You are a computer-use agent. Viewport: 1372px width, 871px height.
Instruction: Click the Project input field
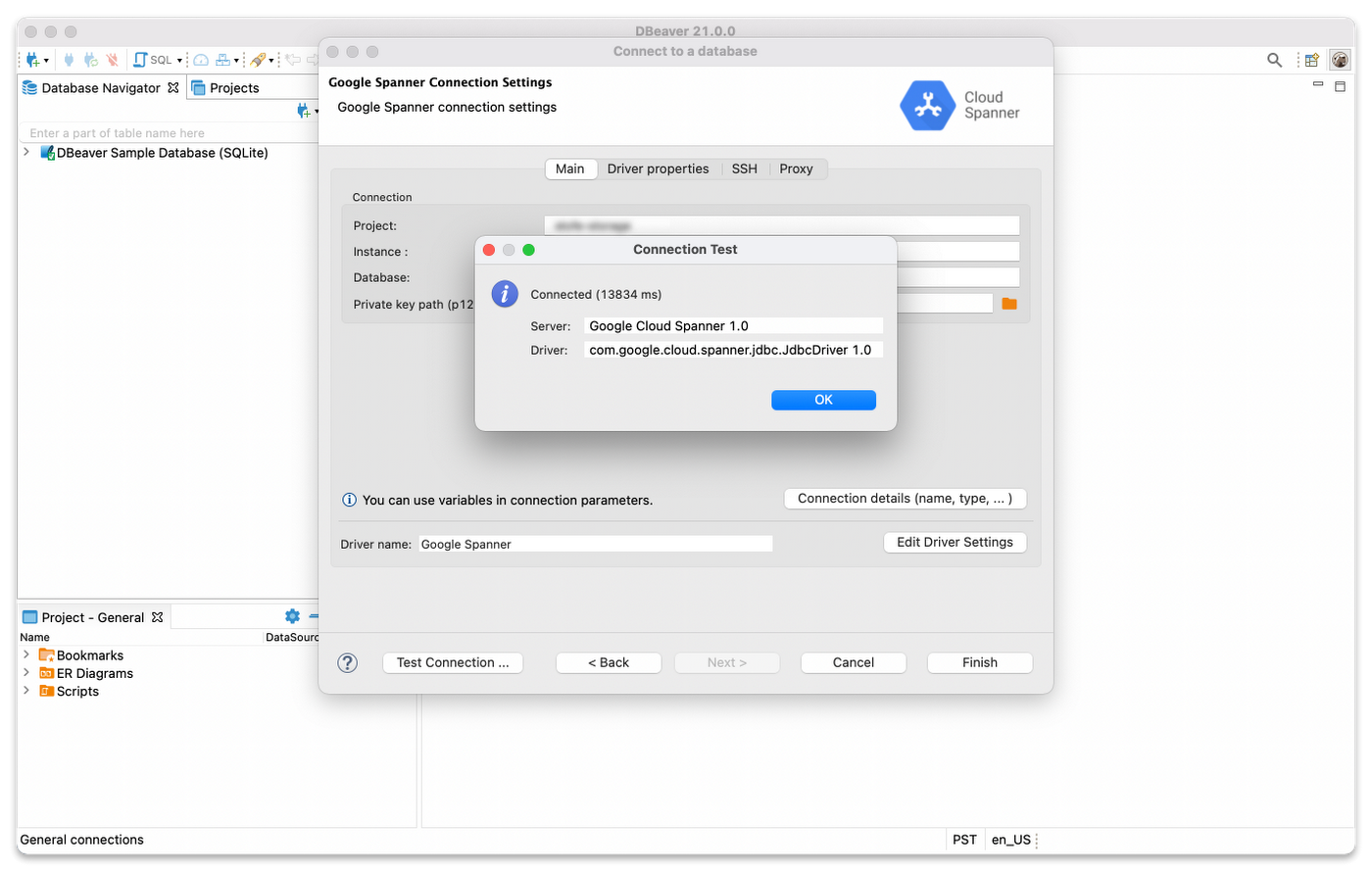click(x=782, y=225)
